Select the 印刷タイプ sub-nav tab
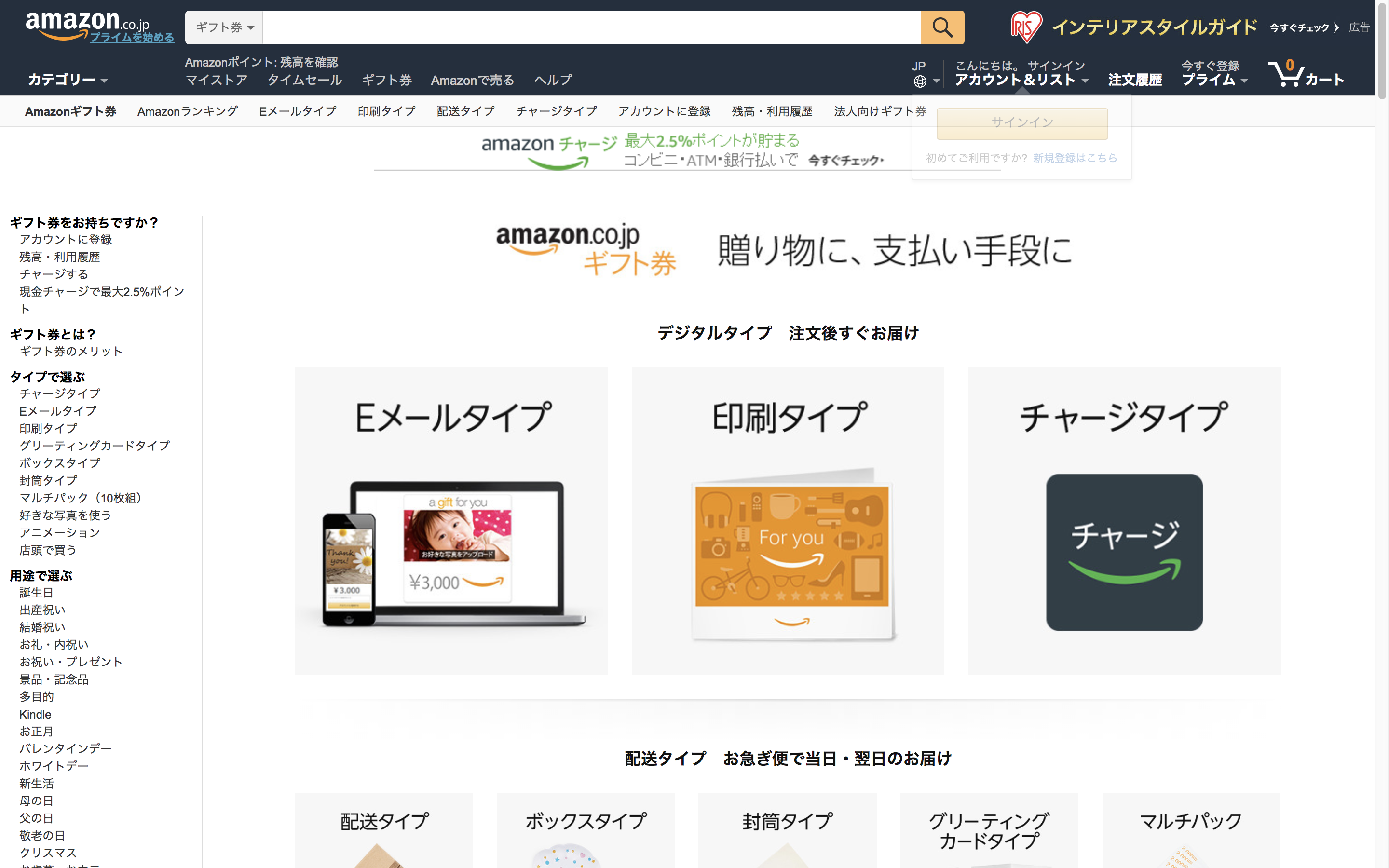 pyautogui.click(x=386, y=111)
